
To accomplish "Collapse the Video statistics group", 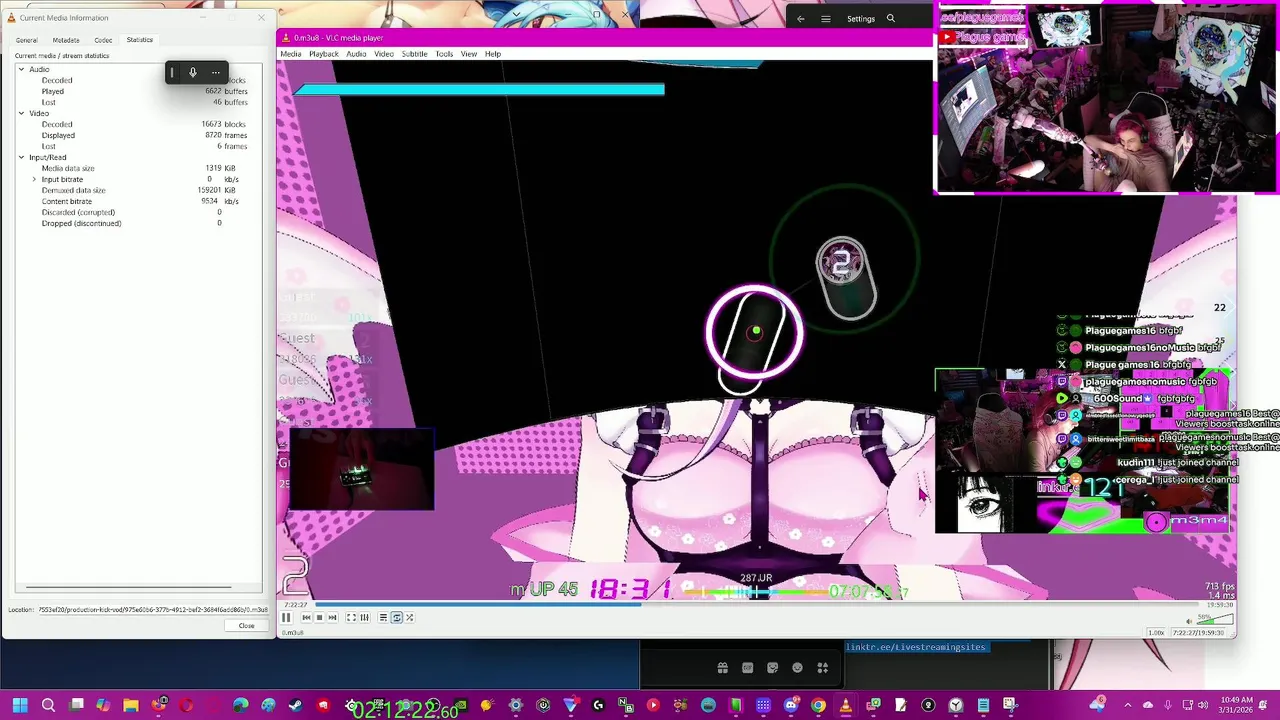I will click(x=21, y=113).
